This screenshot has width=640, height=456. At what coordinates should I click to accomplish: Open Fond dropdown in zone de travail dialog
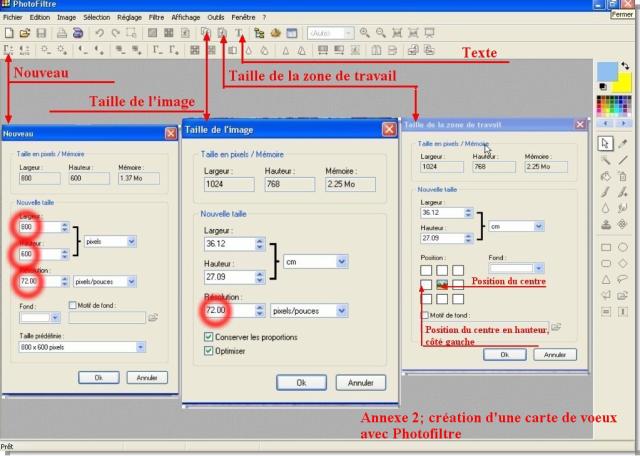(x=539, y=268)
